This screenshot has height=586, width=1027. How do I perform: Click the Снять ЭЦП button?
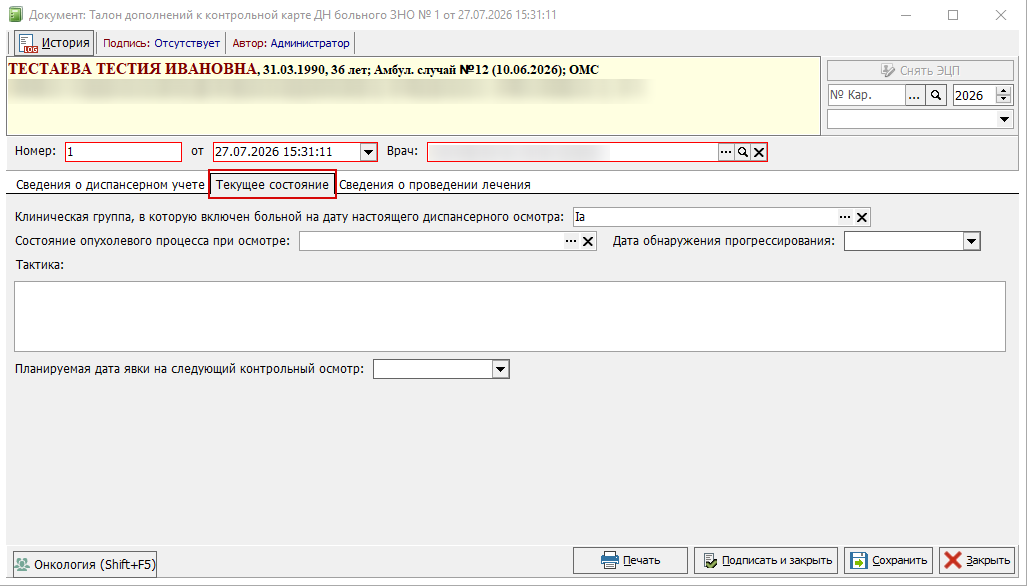(920, 70)
